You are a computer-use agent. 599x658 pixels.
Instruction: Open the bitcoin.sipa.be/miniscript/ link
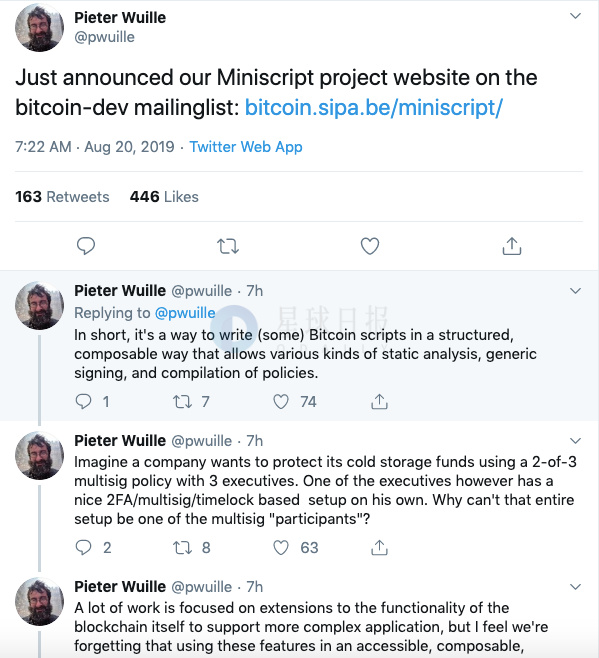click(373, 107)
